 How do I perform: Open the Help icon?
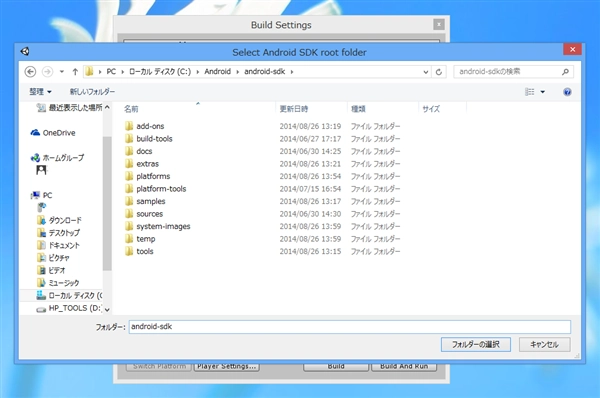pos(567,92)
